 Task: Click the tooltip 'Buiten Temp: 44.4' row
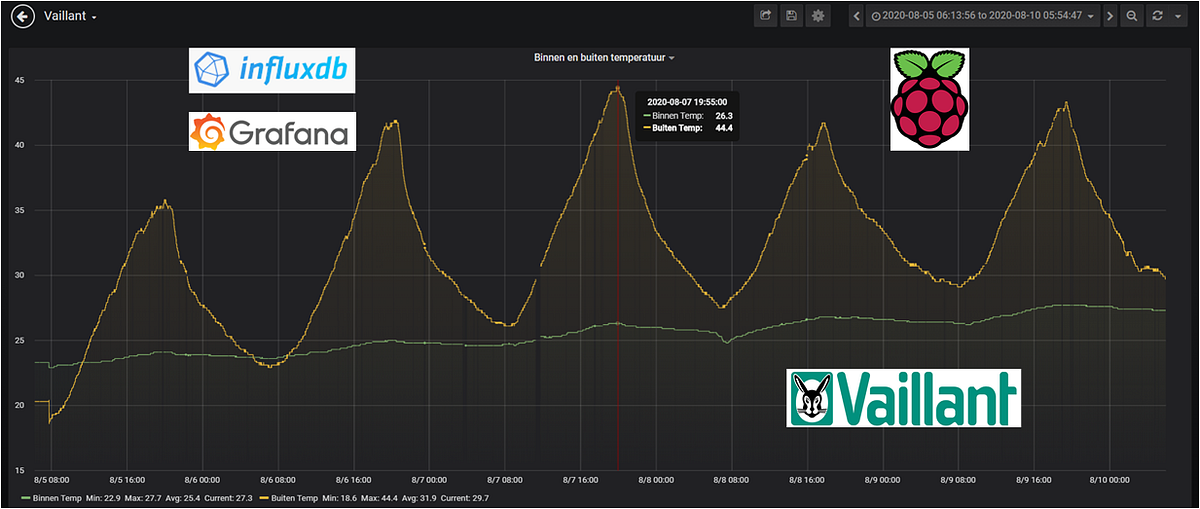[x=686, y=128]
